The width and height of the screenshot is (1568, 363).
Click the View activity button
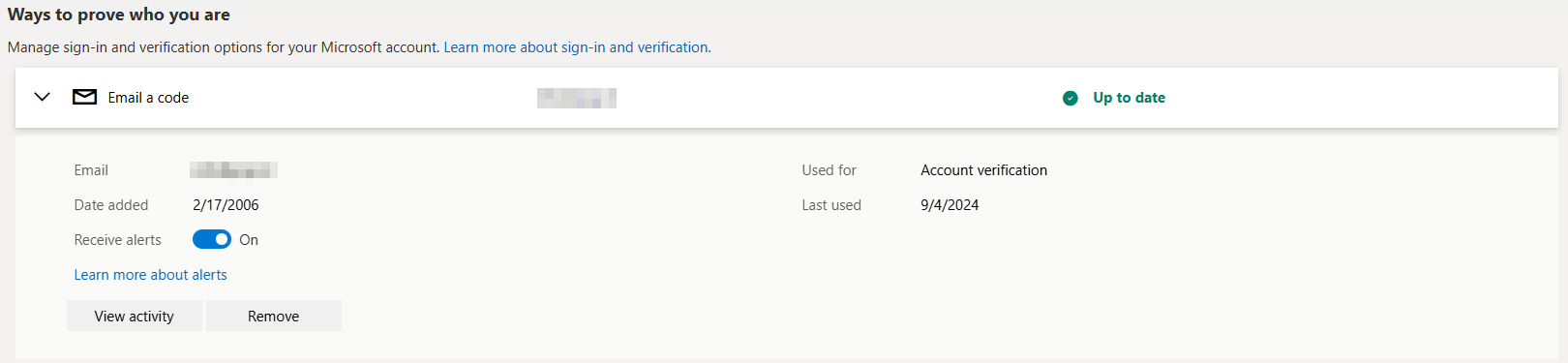pos(135,316)
